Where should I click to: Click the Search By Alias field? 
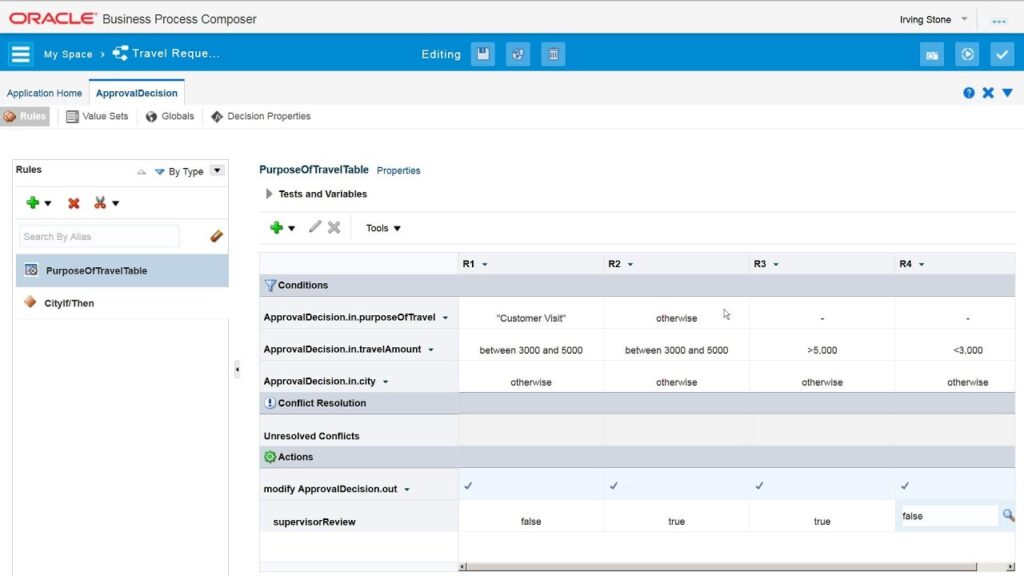pyautogui.click(x=99, y=236)
